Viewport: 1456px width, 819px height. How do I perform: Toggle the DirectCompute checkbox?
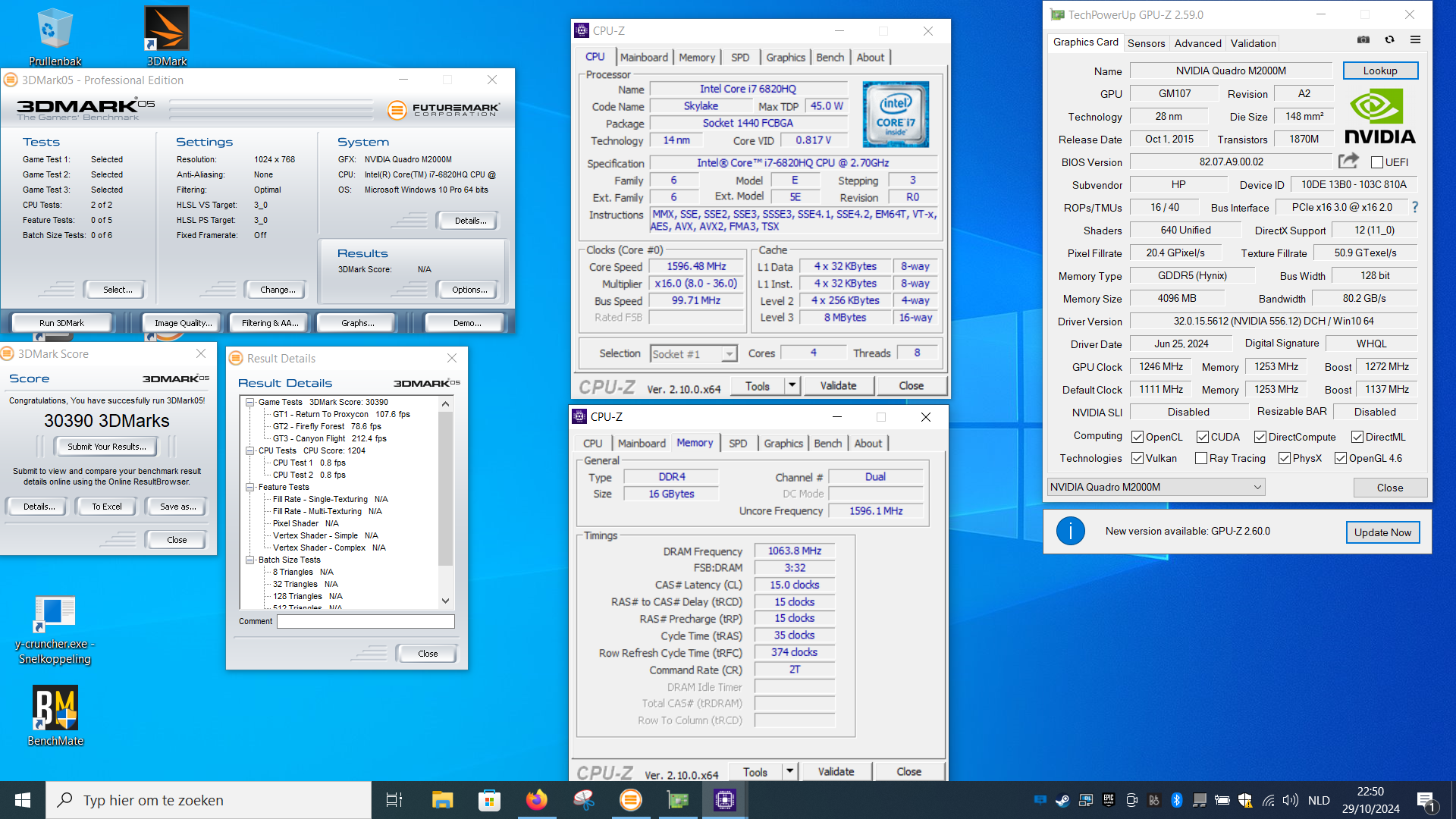(1260, 437)
